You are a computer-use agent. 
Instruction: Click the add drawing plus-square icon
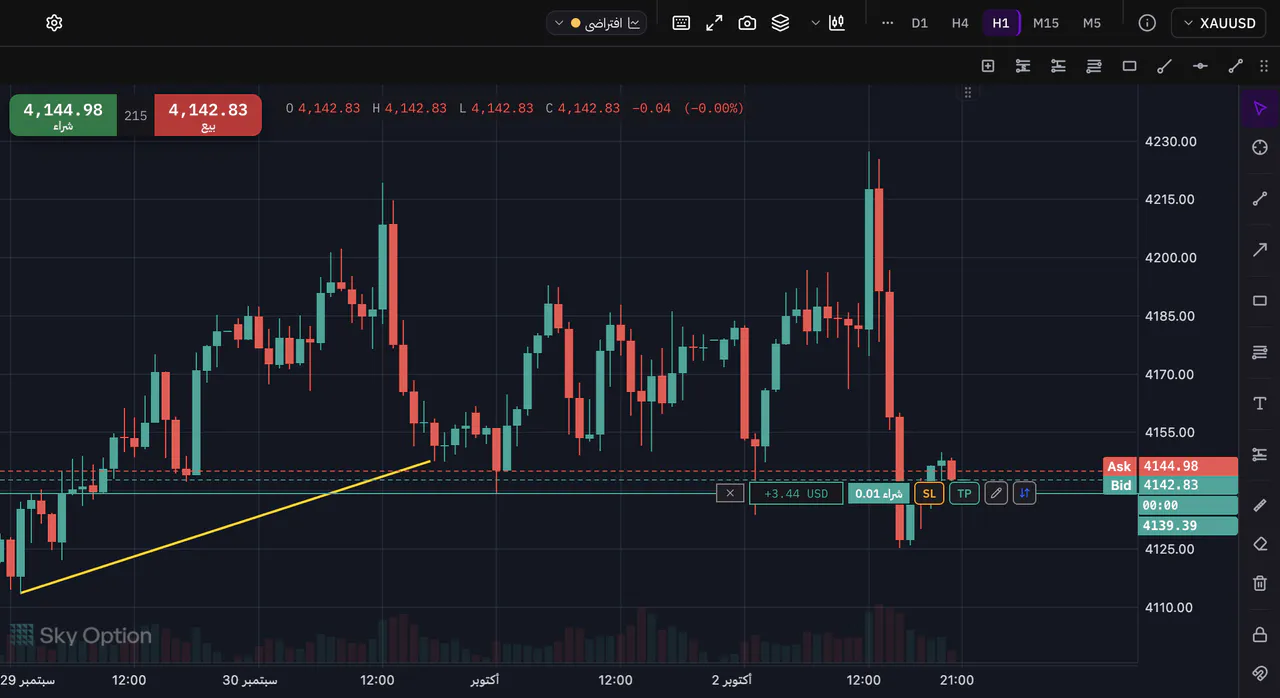tap(988, 66)
